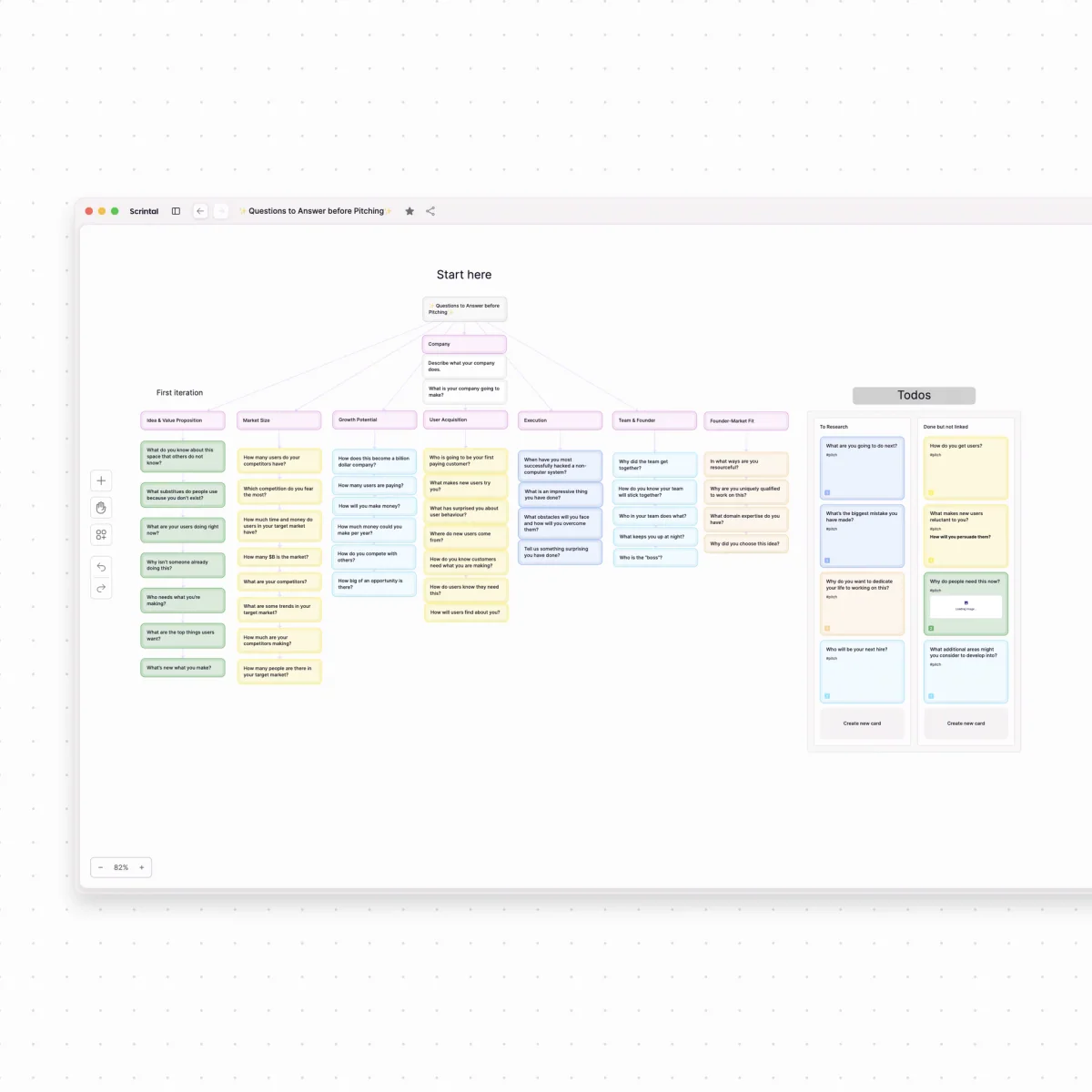The height and width of the screenshot is (1092, 1092).
Task: Undo the last action
Action: pos(101,567)
